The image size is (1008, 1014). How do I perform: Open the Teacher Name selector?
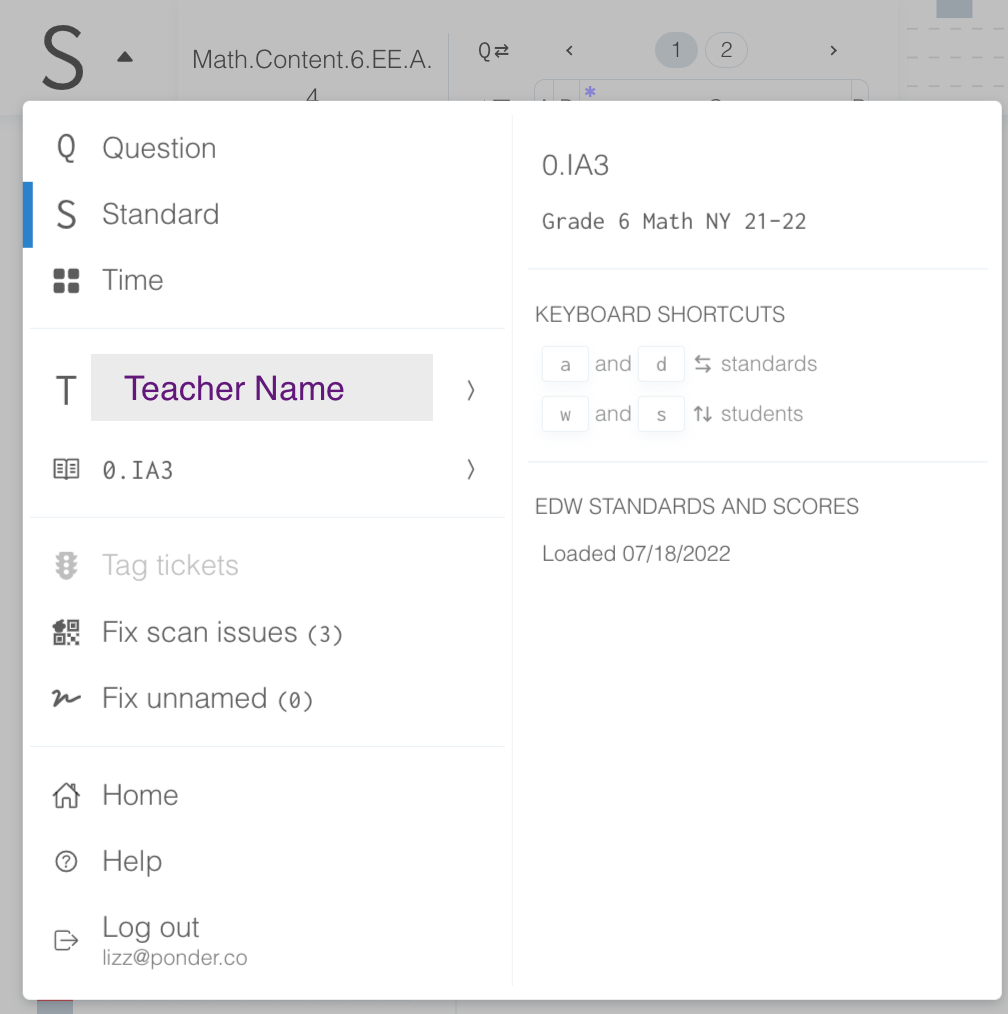click(x=261, y=388)
